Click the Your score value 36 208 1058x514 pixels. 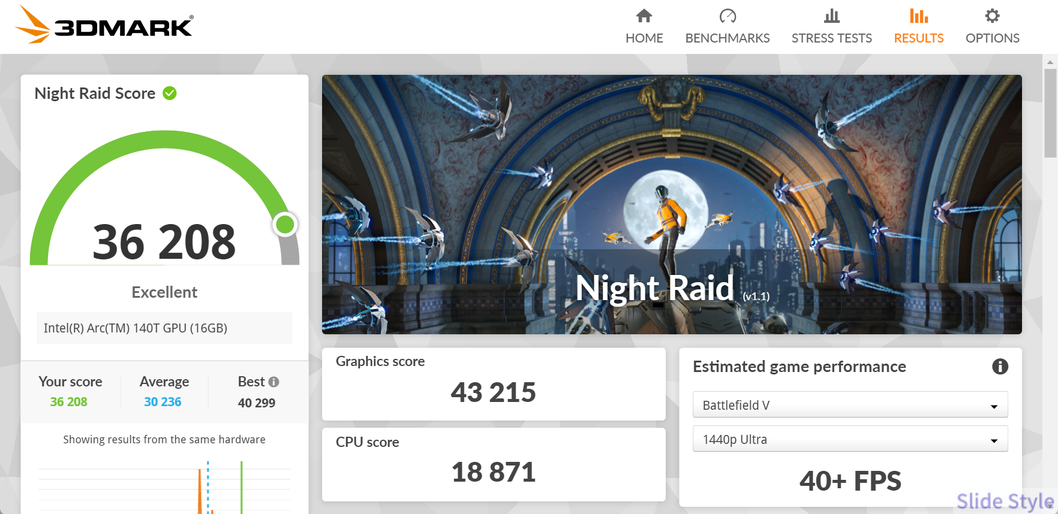tap(68, 402)
